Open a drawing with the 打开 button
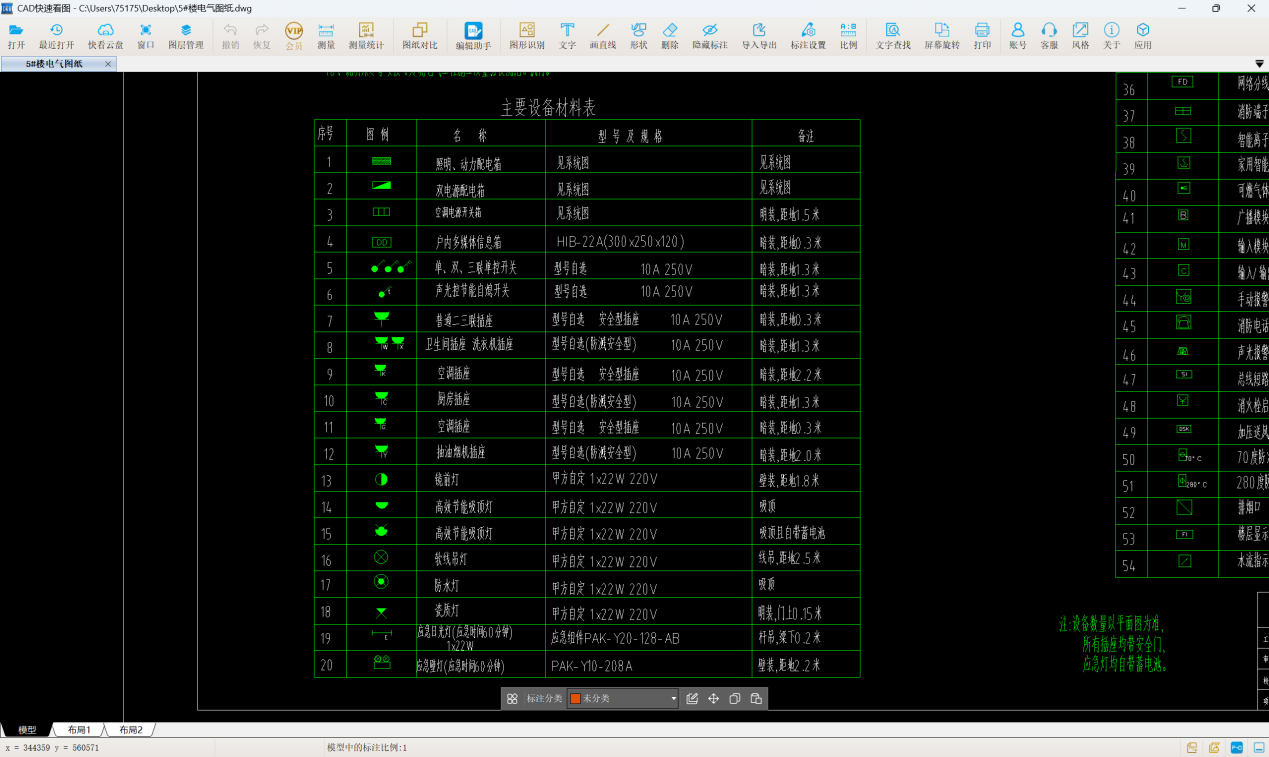The image size is (1269, 757). coord(16,36)
